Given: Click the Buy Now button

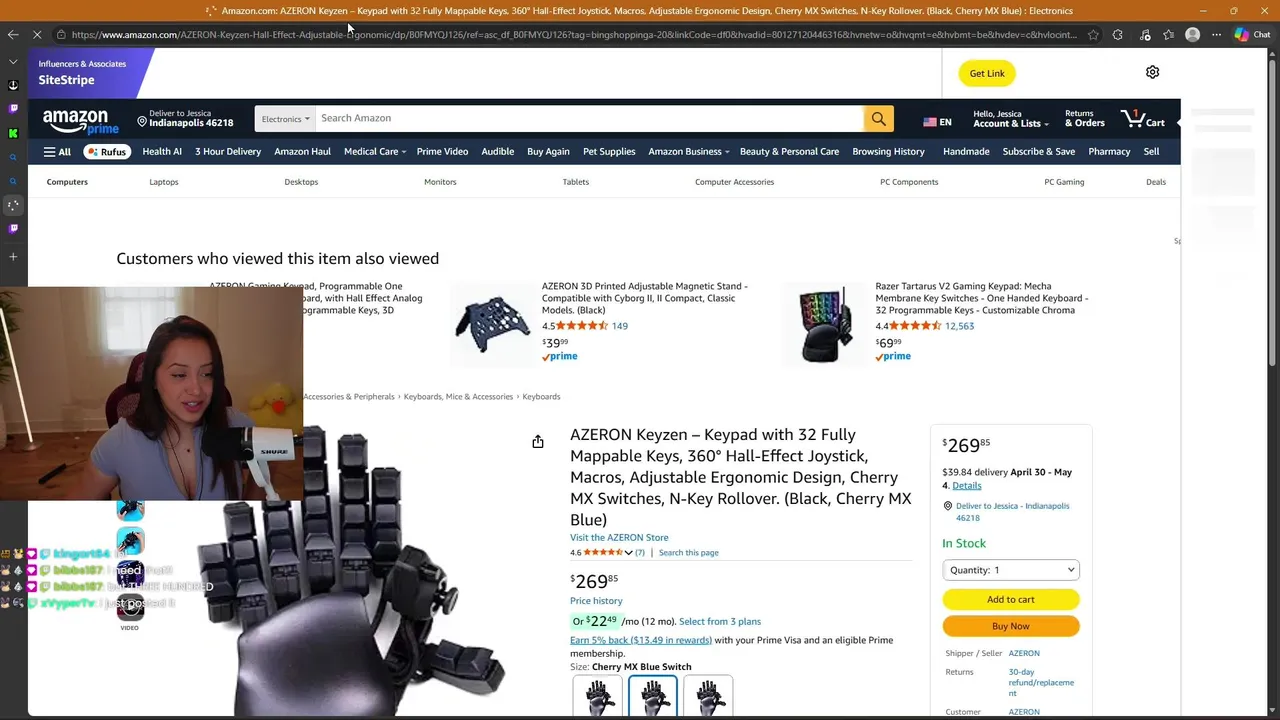Looking at the screenshot, I should (1011, 626).
